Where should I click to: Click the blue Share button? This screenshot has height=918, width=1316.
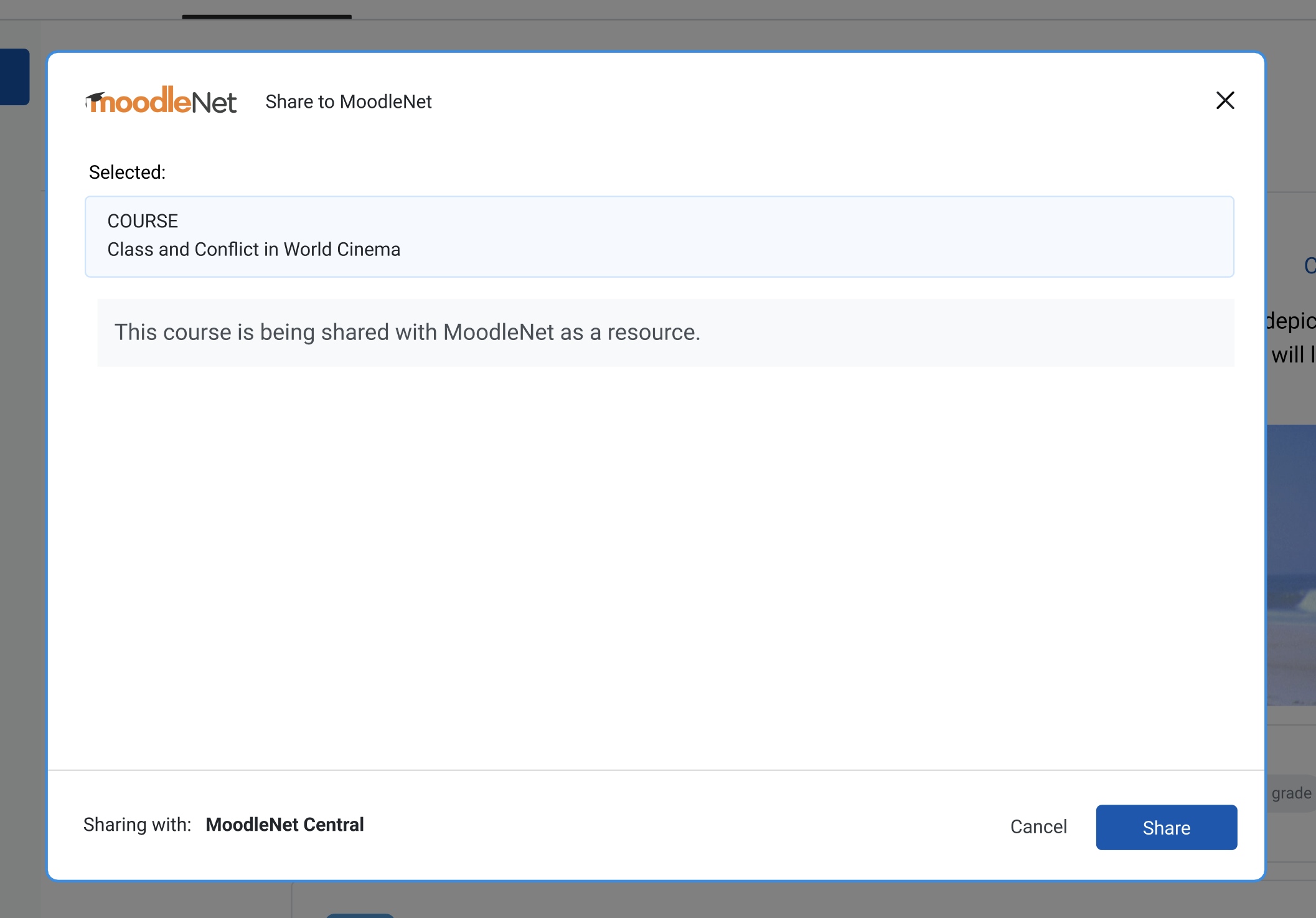[1166, 827]
